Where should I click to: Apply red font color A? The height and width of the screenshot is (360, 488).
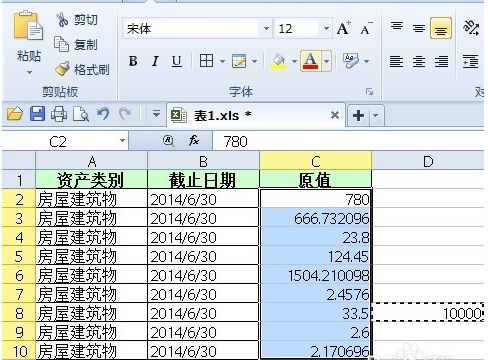tap(310, 61)
